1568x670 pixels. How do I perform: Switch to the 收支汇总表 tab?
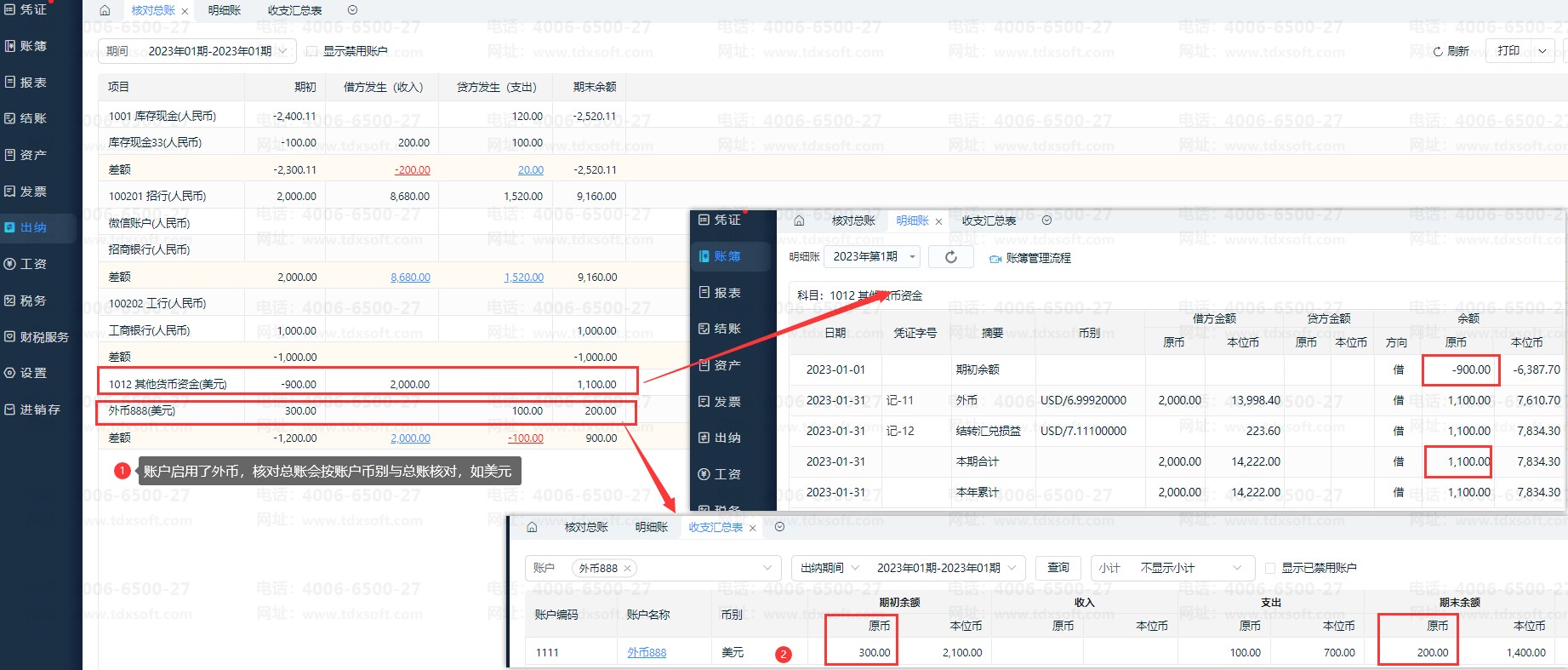pyautogui.click(x=294, y=10)
